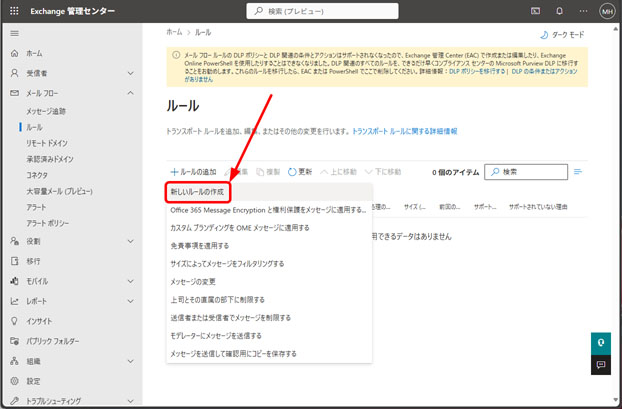Click the 上に移動 toolbar button
This screenshot has width=622, height=409.
tap(338, 172)
